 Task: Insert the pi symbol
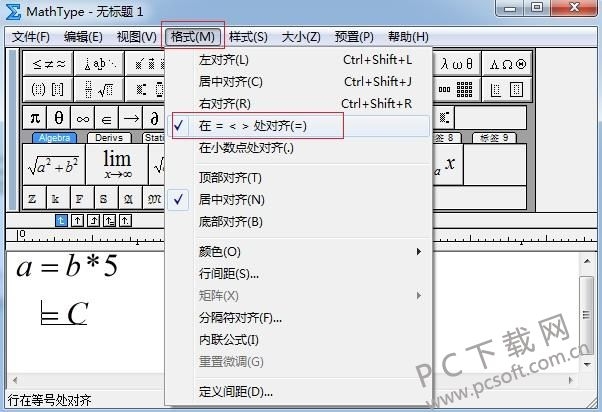35,118
